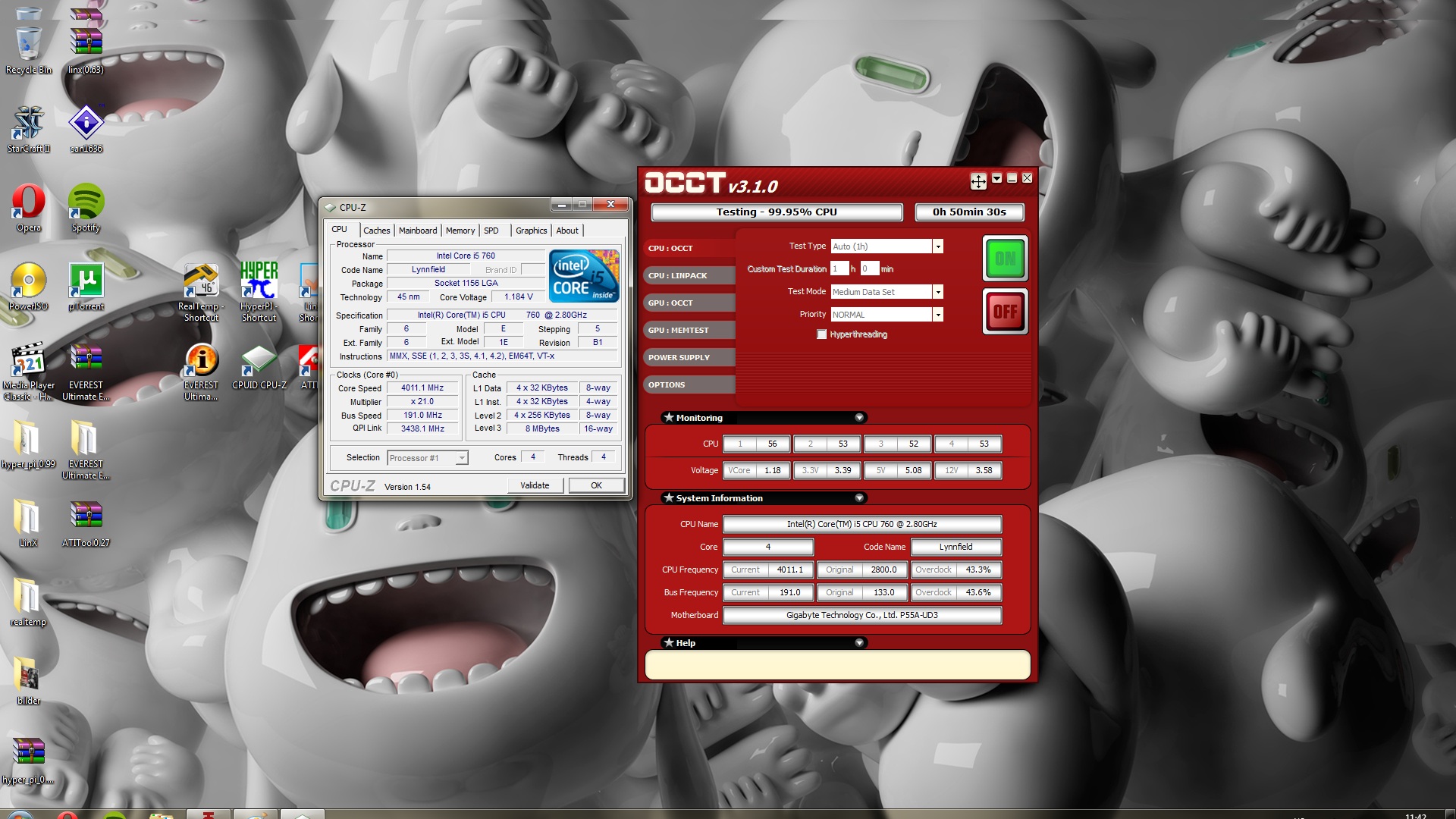
Task: Open the OPTIONS tab in OCCT
Action: [689, 384]
